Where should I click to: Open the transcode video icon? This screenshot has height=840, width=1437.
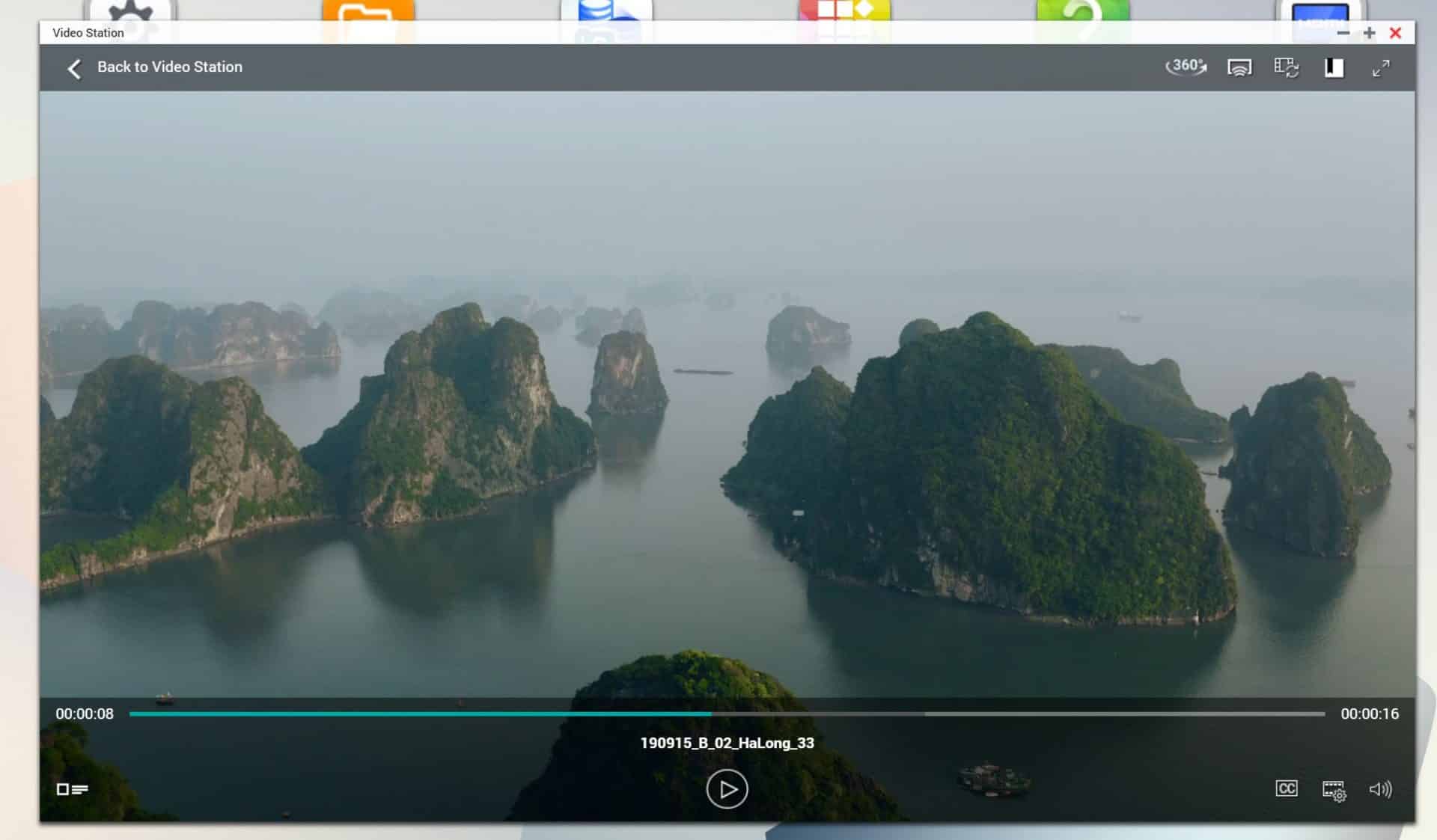(x=1287, y=68)
